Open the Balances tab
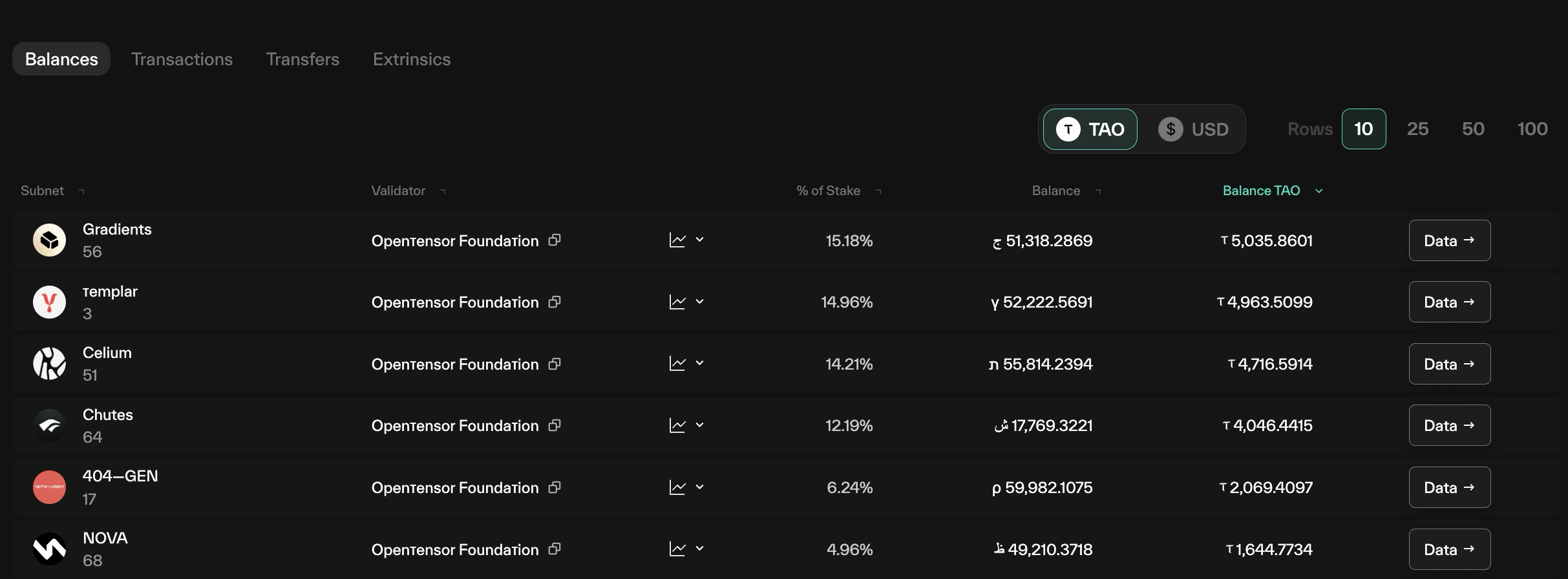 click(61, 59)
